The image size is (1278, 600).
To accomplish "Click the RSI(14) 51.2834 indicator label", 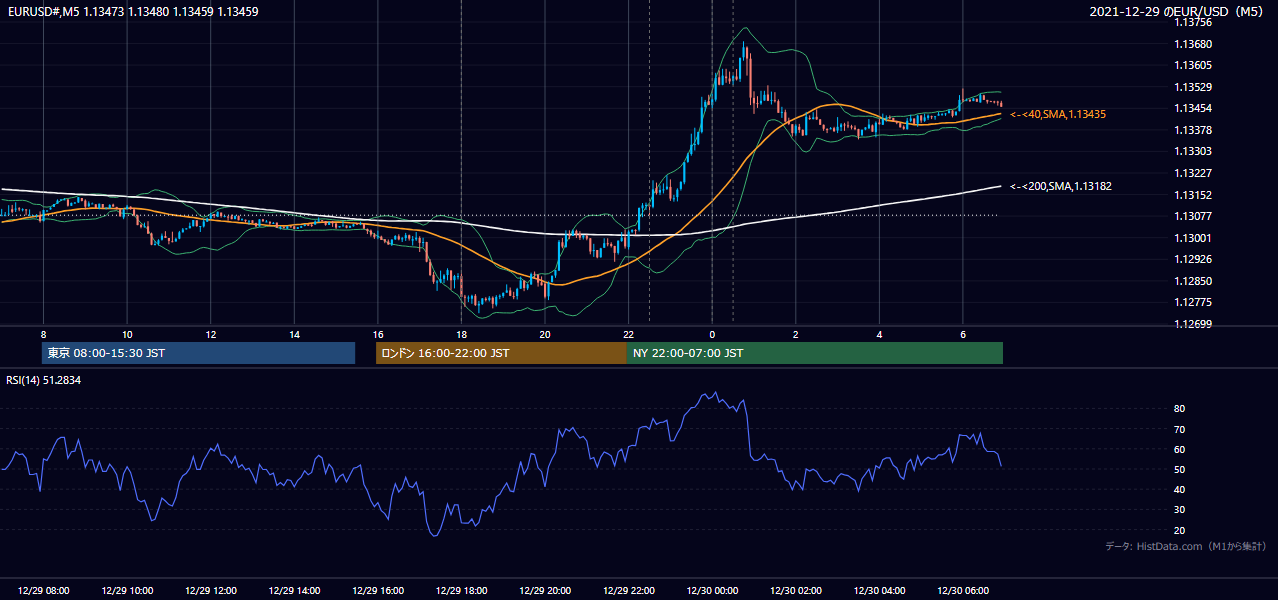I will coord(43,381).
